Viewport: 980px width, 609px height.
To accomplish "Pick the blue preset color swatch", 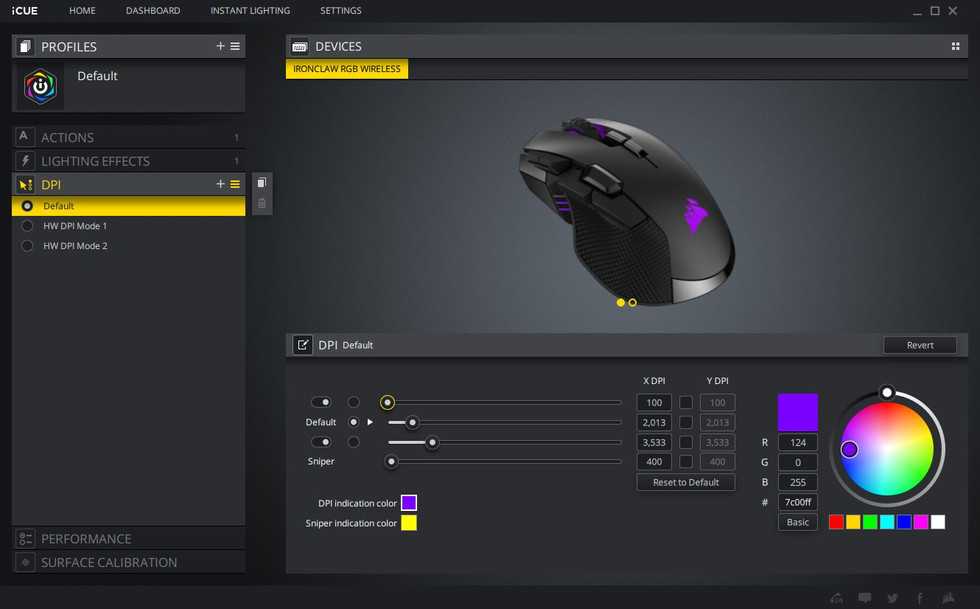I will coord(904,522).
